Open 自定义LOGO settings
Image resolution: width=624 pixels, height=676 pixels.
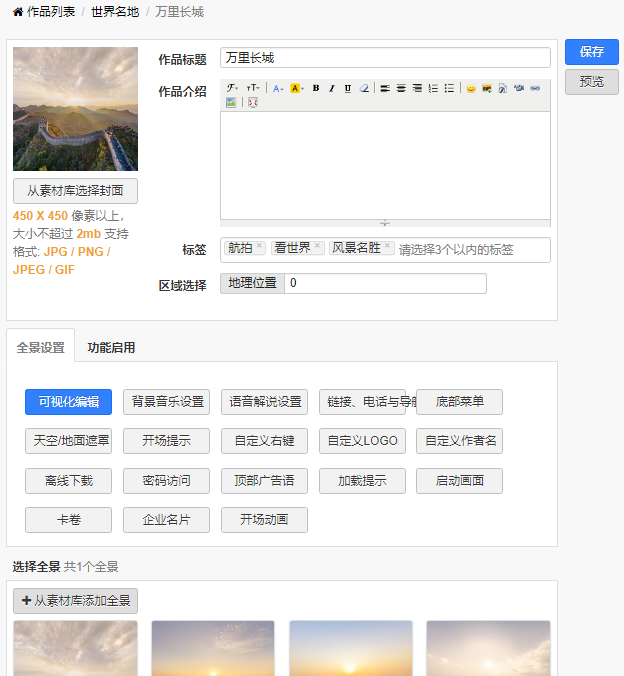tap(362, 441)
